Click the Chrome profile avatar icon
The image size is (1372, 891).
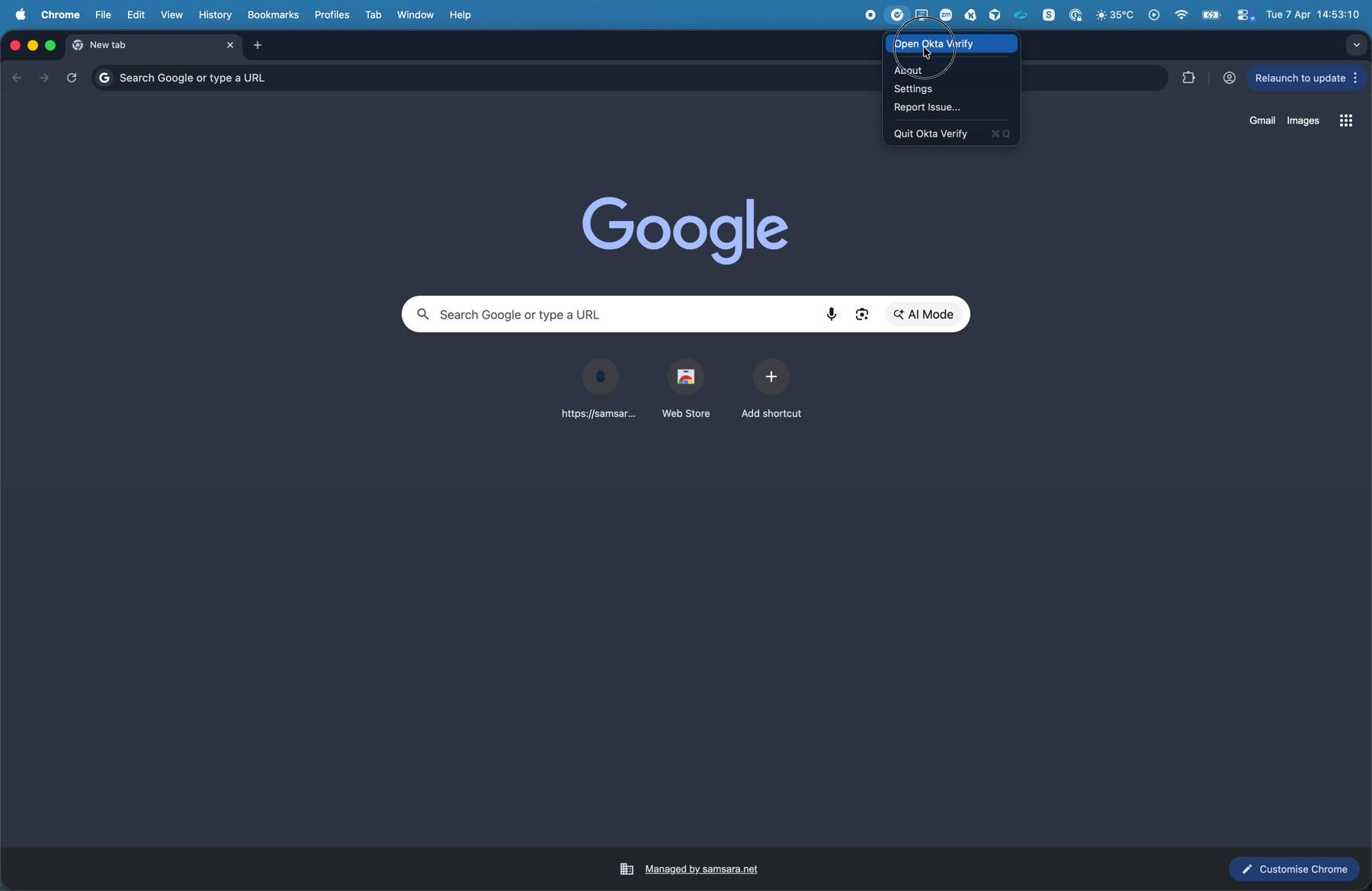pyautogui.click(x=1229, y=78)
